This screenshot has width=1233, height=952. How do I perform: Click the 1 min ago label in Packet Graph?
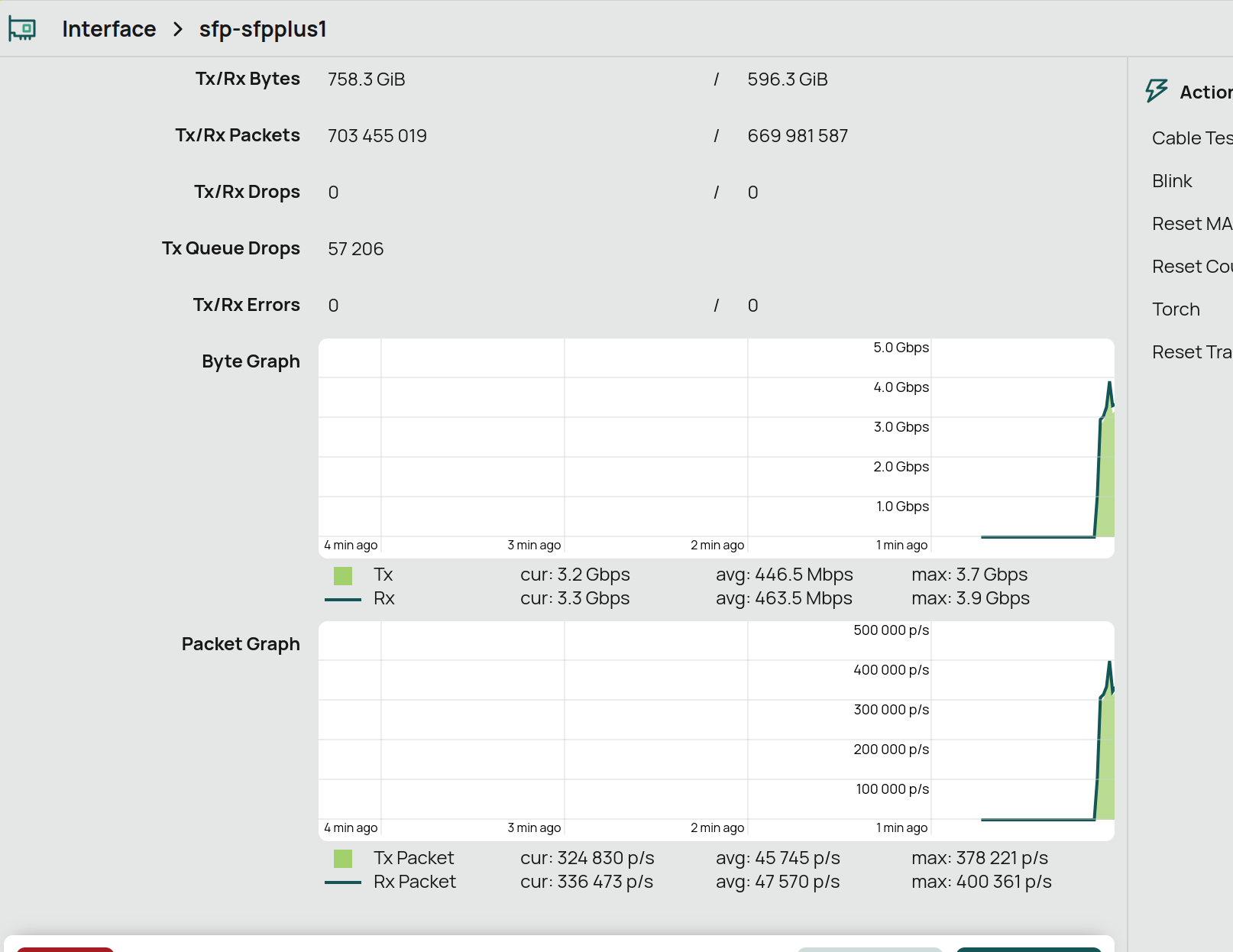[x=902, y=828]
